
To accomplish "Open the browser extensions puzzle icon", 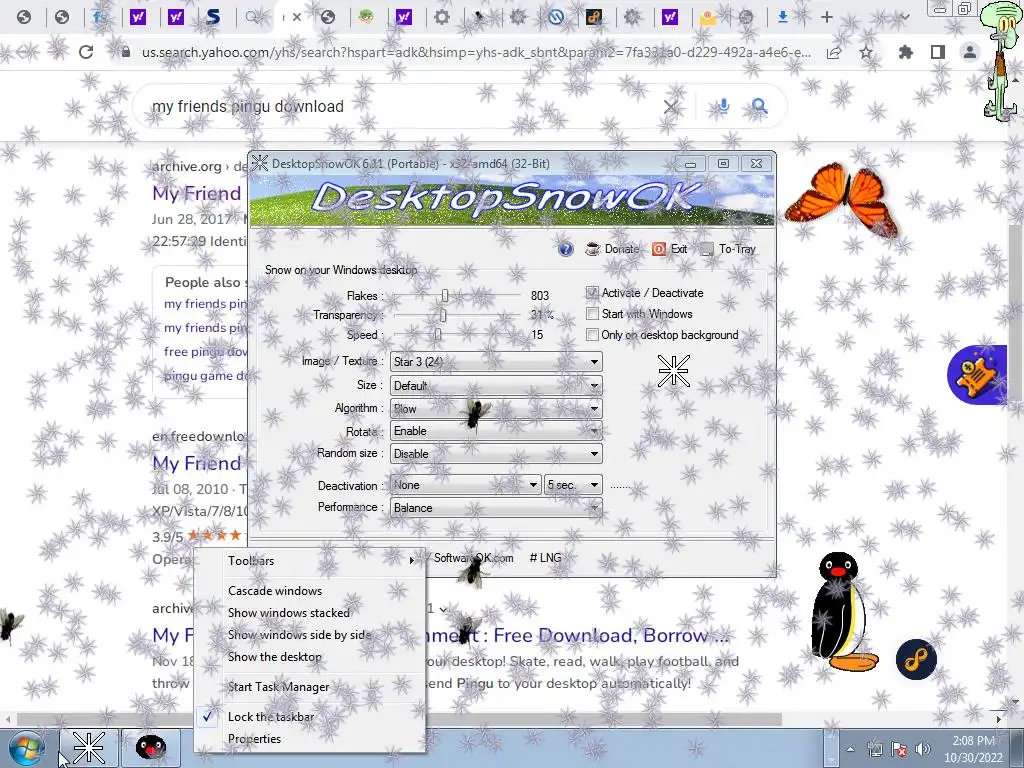I will (x=906, y=52).
